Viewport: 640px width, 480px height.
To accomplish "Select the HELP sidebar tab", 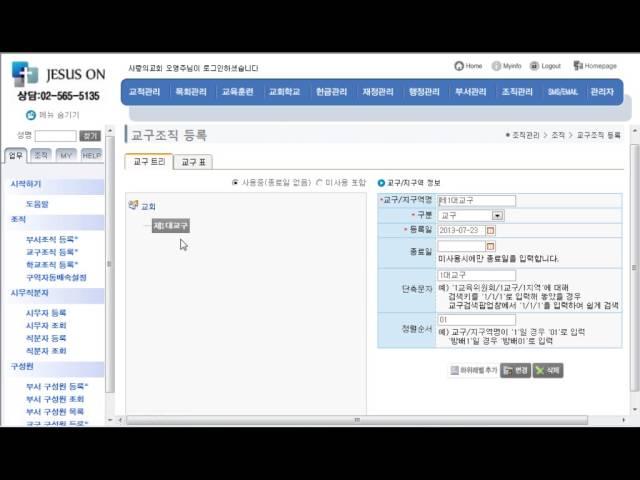I will coord(91,155).
